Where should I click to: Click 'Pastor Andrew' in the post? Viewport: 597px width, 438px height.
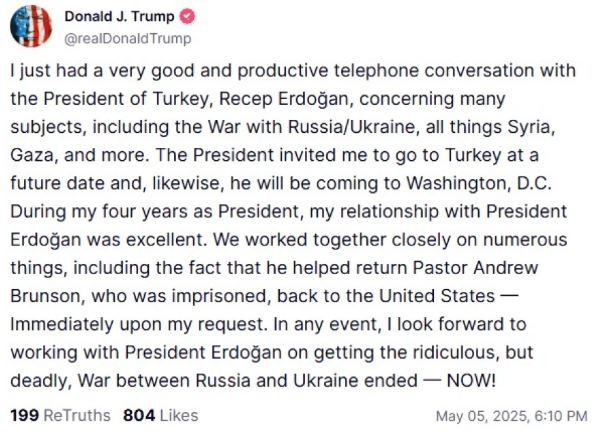(475, 268)
